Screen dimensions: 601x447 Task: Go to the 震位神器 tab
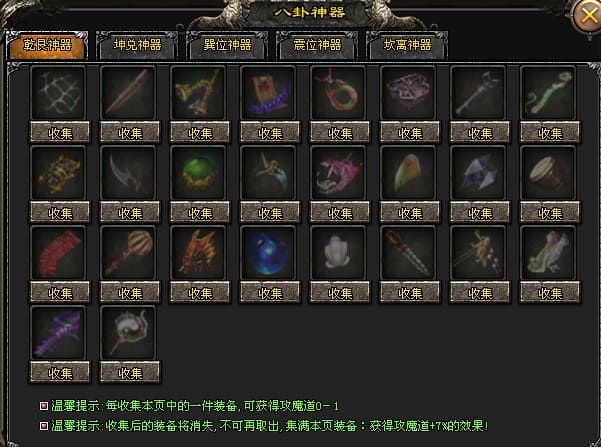pos(317,45)
